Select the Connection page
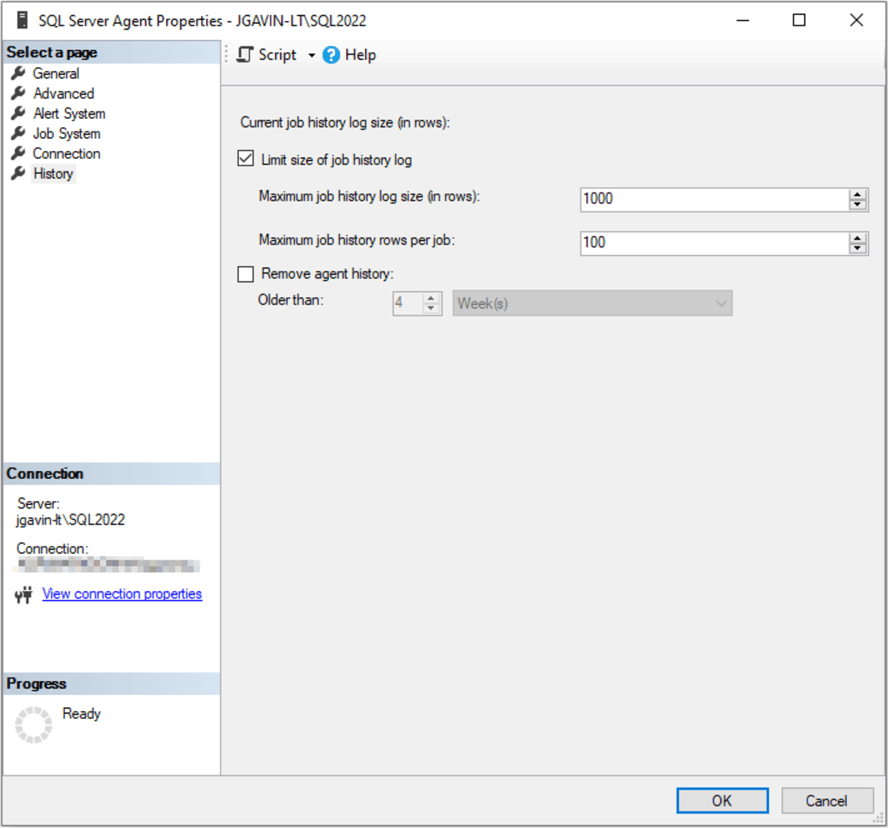The width and height of the screenshot is (888, 828). pyautogui.click(x=66, y=153)
